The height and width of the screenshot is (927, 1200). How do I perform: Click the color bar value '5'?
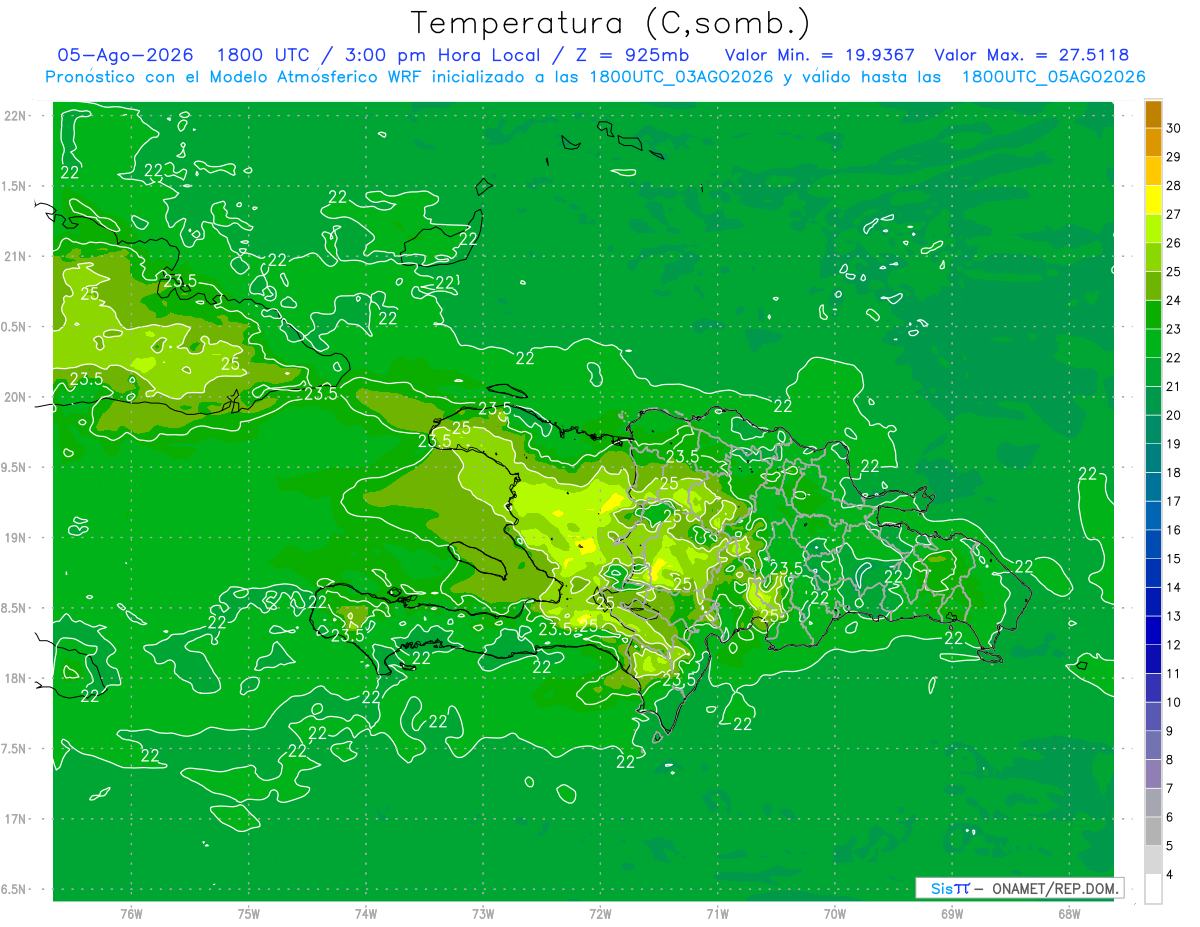tap(1171, 846)
